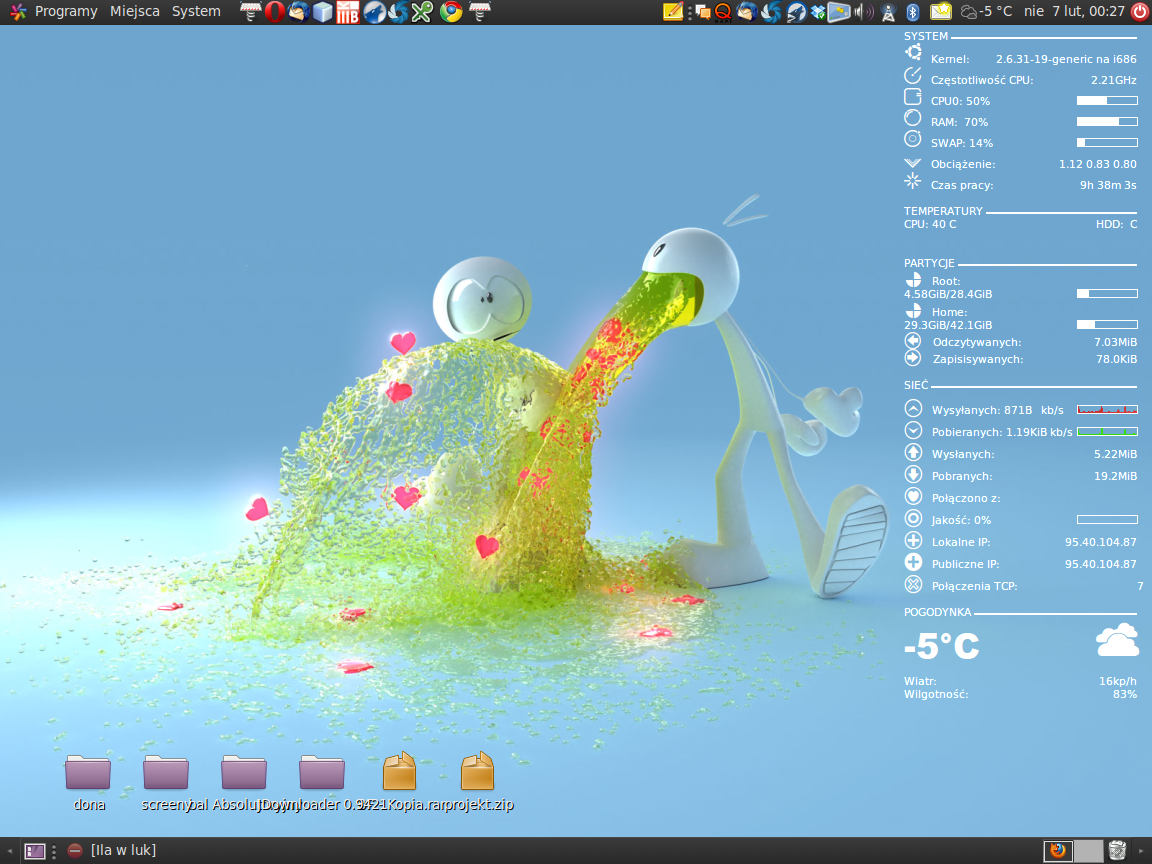Open the -5 °C weather applet in the panel
This screenshot has height=864, width=1152.
(x=987, y=12)
